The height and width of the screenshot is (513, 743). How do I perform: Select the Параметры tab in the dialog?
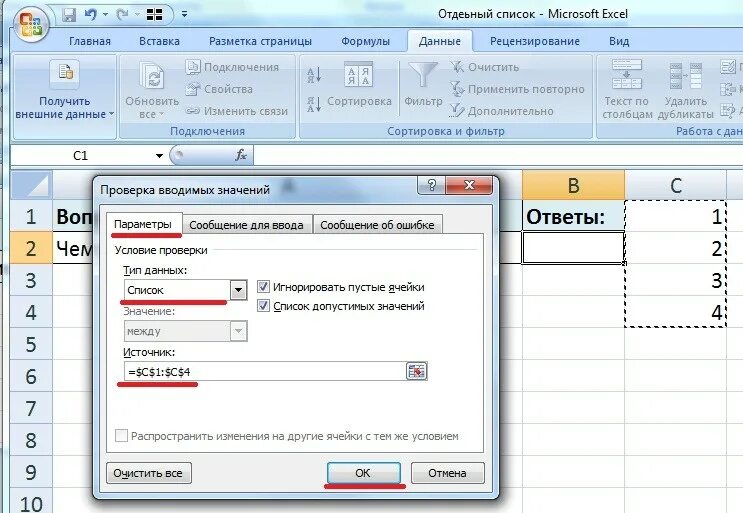pos(143,224)
